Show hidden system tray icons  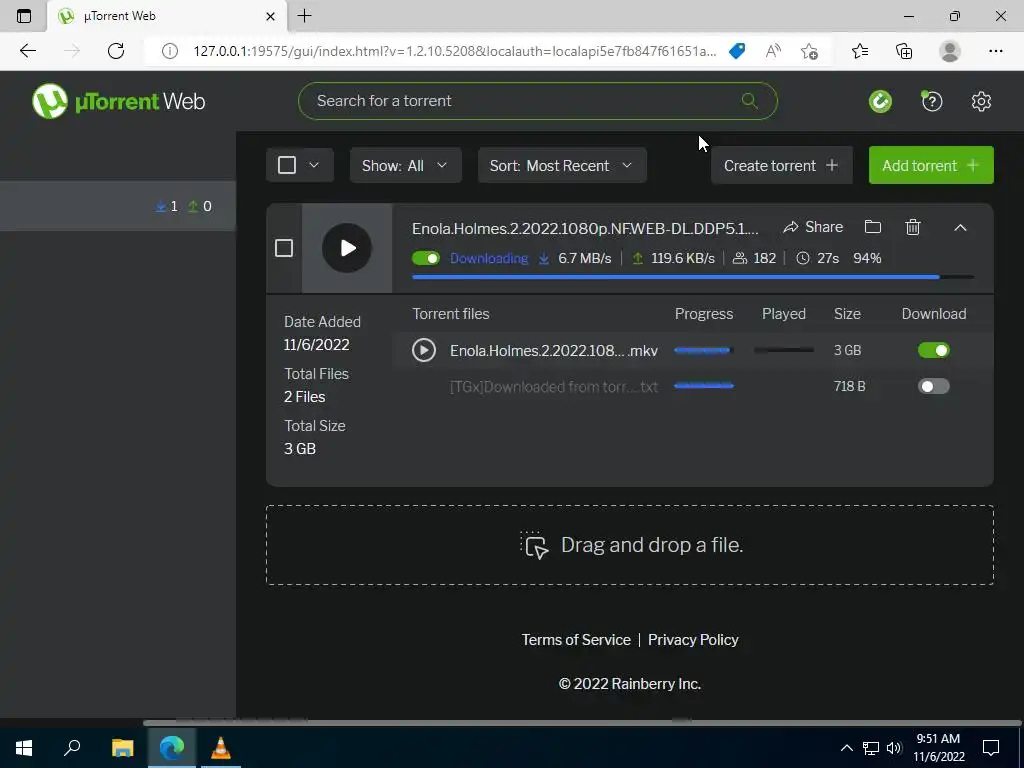(x=846, y=748)
